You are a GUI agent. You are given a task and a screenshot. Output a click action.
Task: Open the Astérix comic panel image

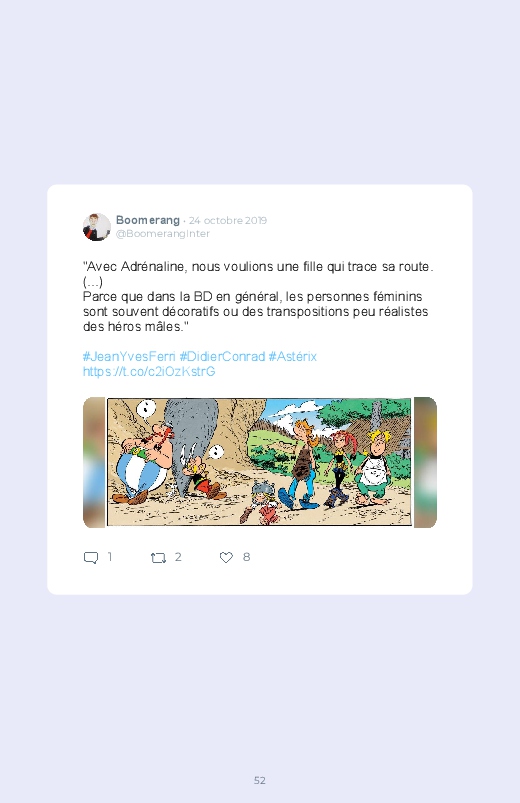coord(259,462)
